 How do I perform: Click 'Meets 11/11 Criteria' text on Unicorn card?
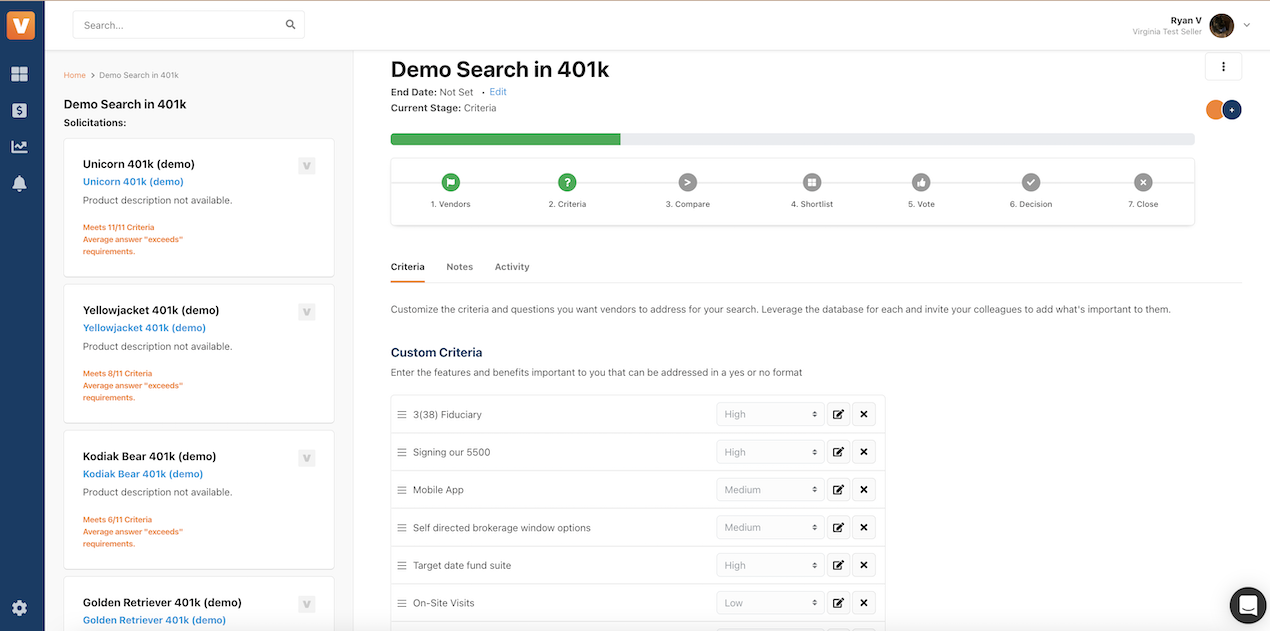(x=119, y=228)
